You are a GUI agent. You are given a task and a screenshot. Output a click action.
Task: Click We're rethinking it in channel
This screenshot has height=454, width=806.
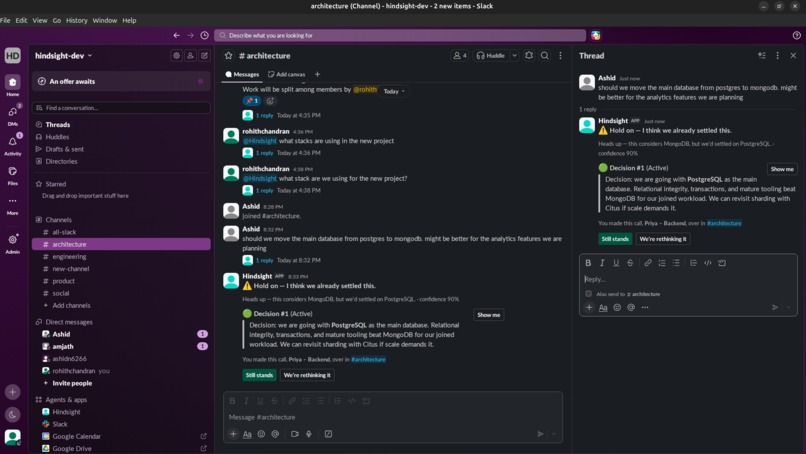(307, 375)
